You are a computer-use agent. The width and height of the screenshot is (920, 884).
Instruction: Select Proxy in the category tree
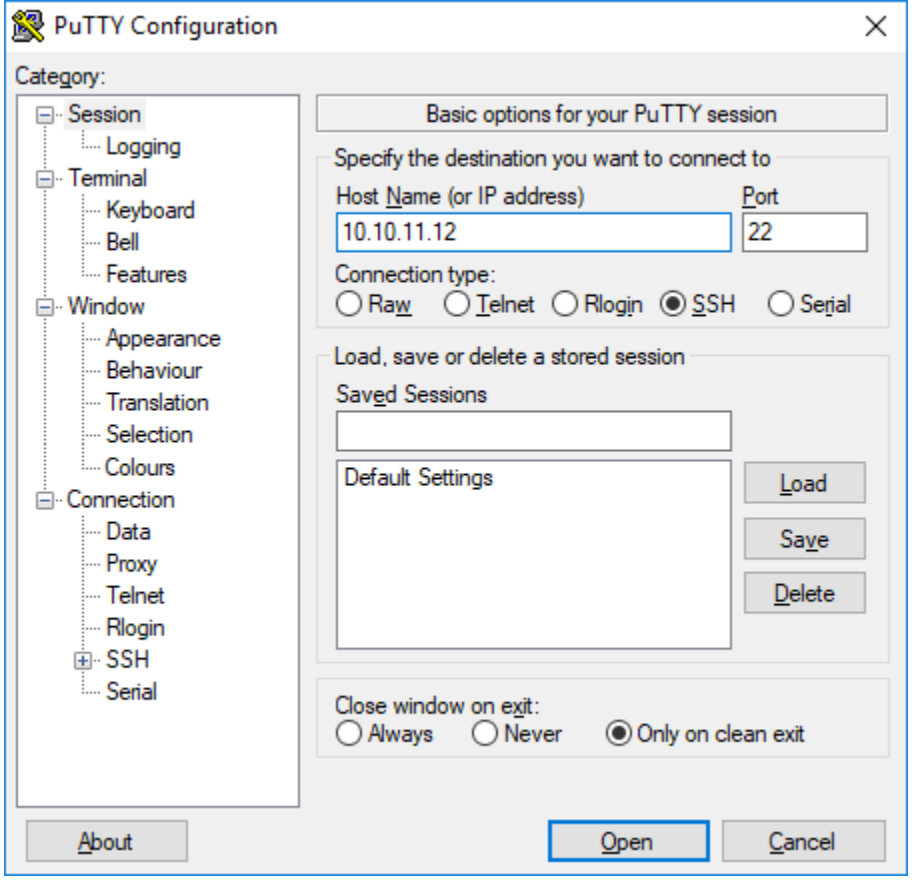point(131,564)
